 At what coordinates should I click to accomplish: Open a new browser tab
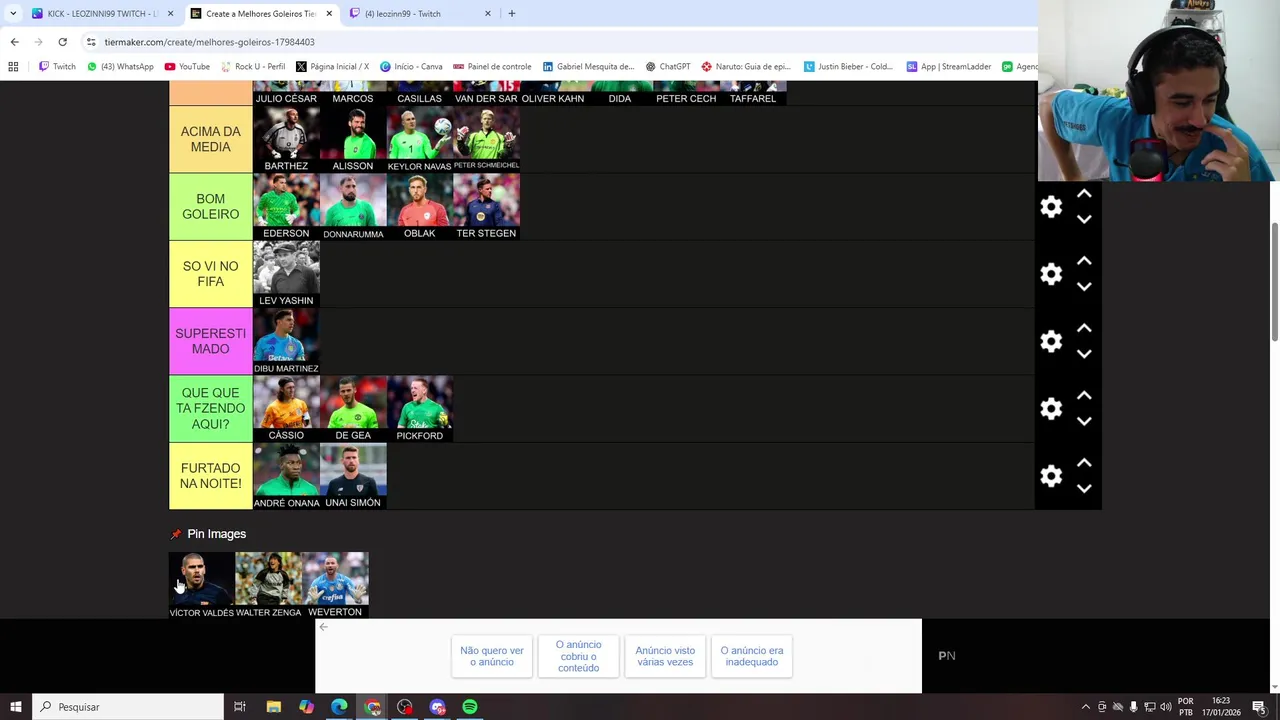pos(512,14)
